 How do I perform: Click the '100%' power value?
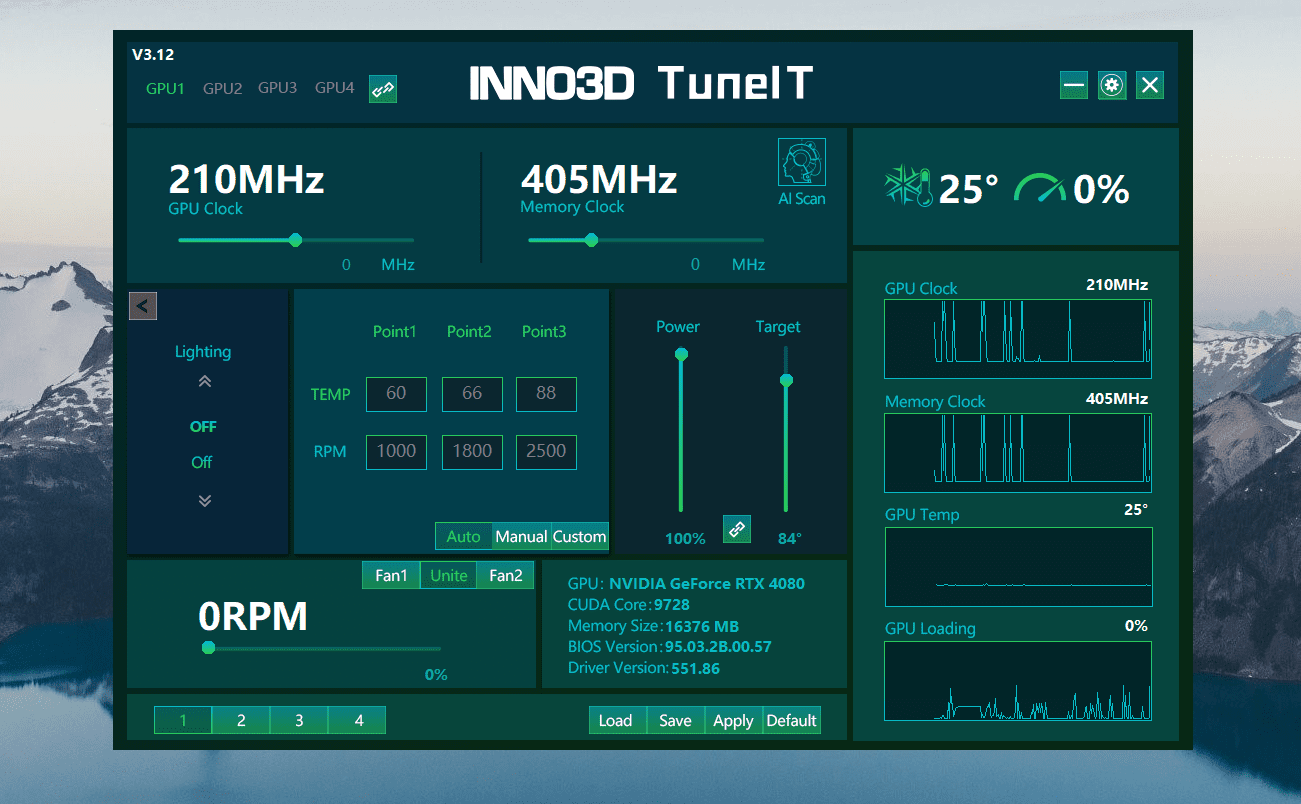tap(685, 539)
